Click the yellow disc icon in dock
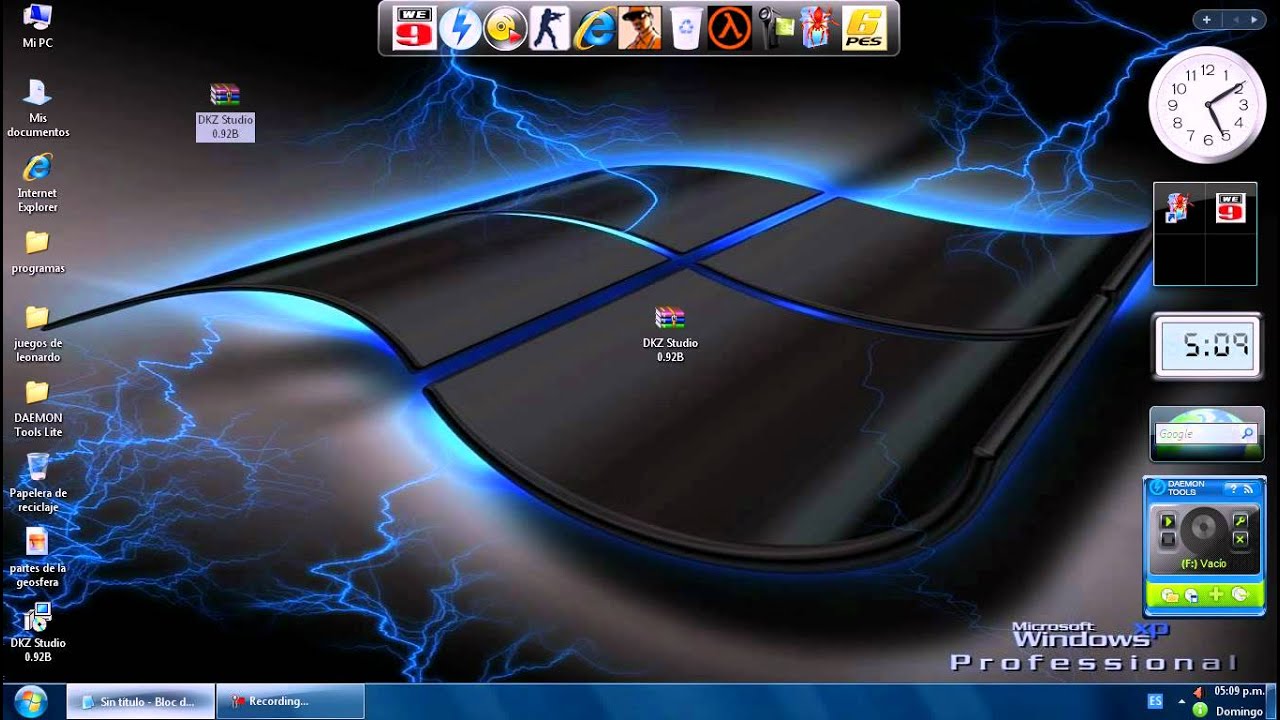Screen dimensions: 1280x720 (505, 28)
